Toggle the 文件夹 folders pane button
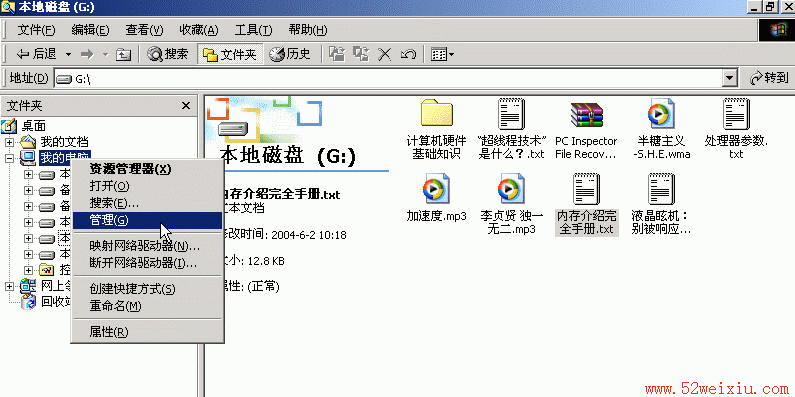Image resolution: width=795 pixels, height=397 pixels. click(230, 54)
